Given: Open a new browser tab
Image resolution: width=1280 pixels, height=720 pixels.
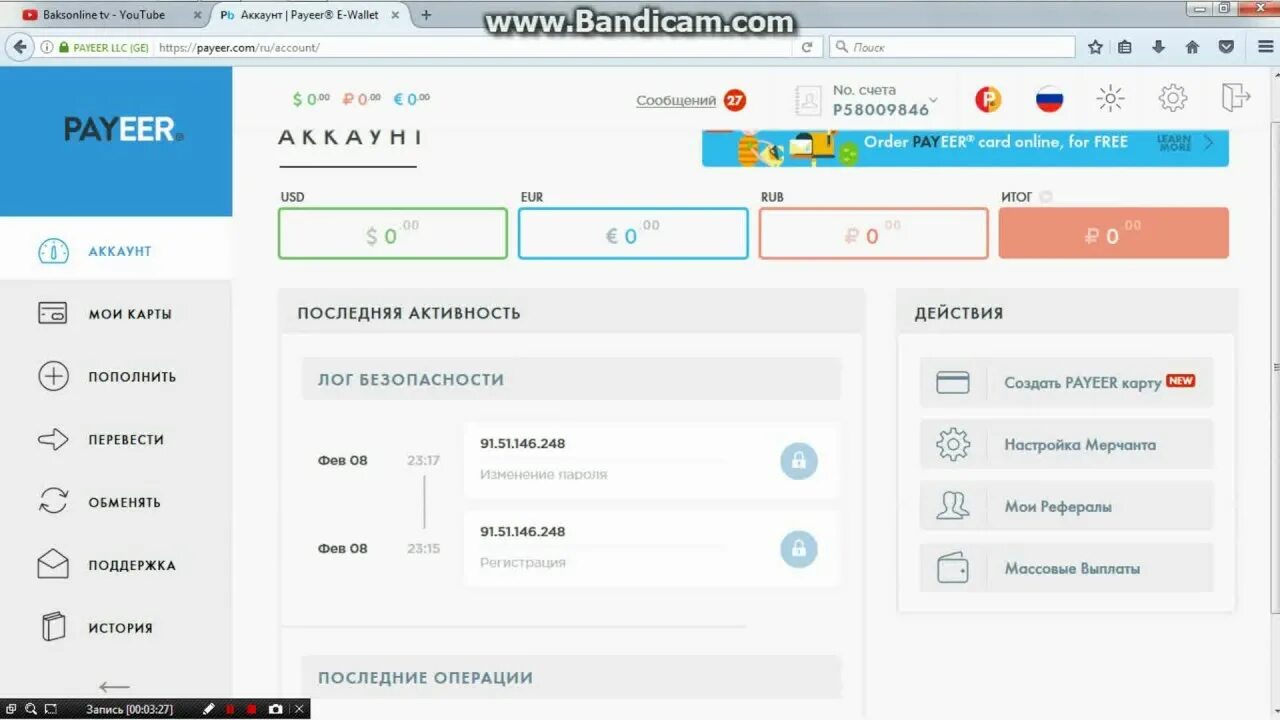Looking at the screenshot, I should [427, 15].
